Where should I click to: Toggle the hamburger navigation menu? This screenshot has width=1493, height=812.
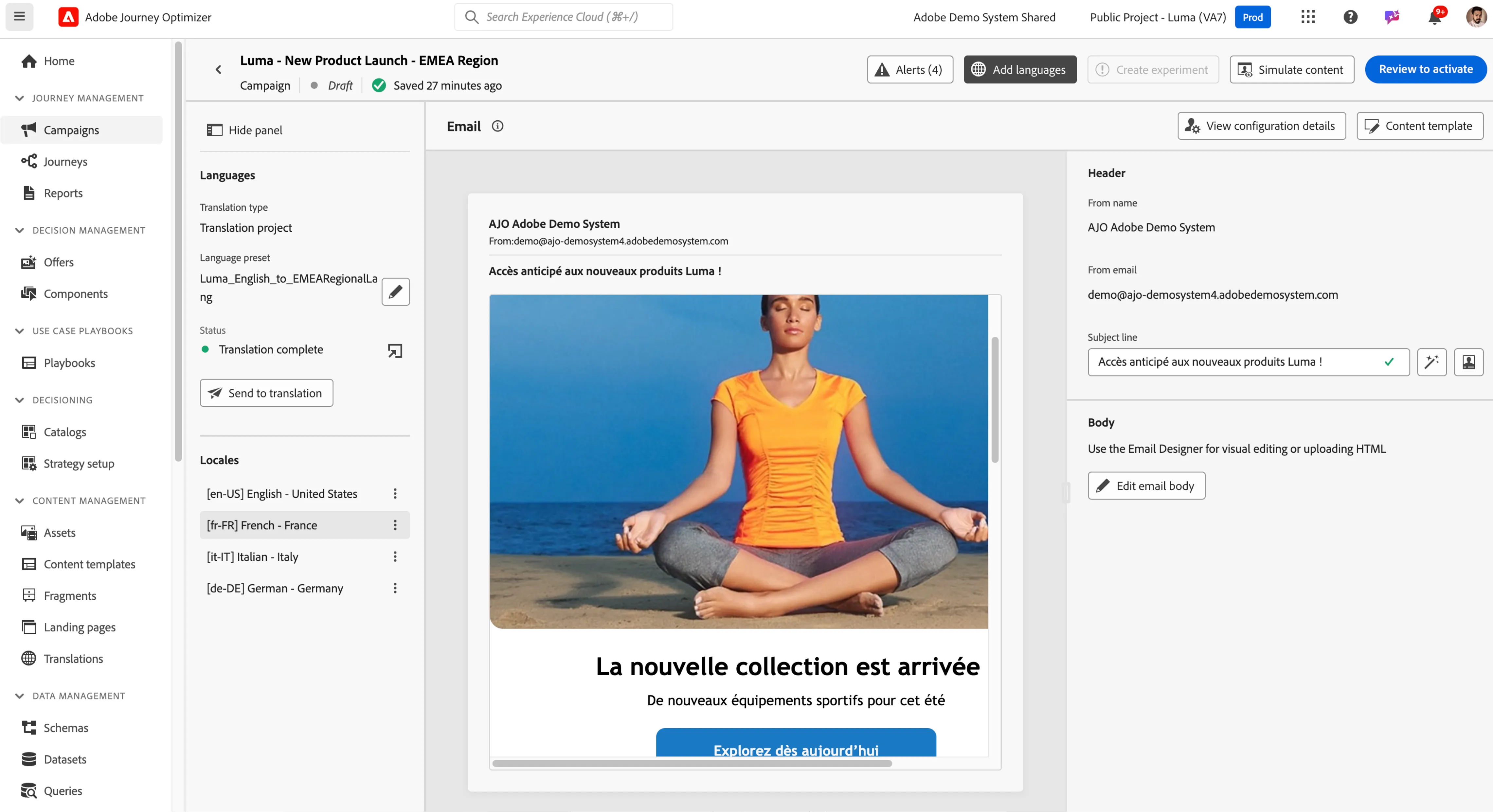pyautogui.click(x=19, y=17)
